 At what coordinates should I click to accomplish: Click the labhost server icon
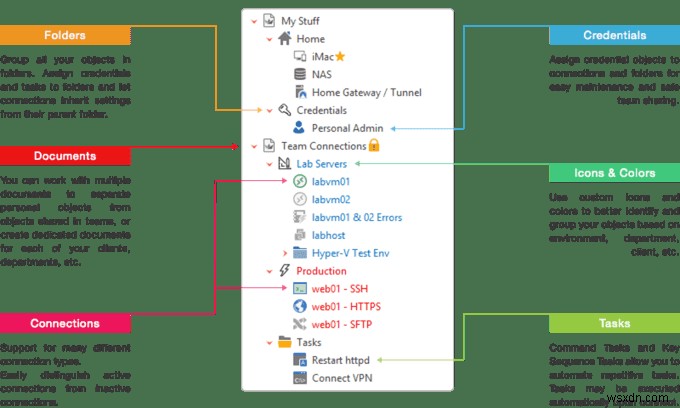point(300,235)
